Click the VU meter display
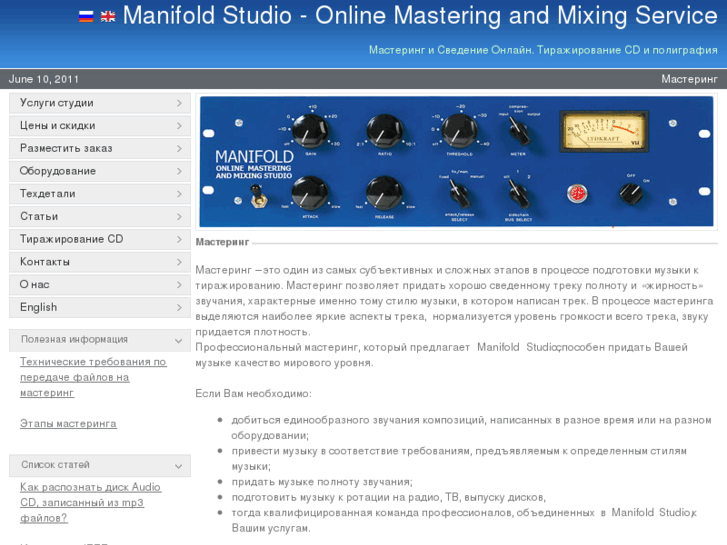The width and height of the screenshot is (727, 545). (x=603, y=131)
